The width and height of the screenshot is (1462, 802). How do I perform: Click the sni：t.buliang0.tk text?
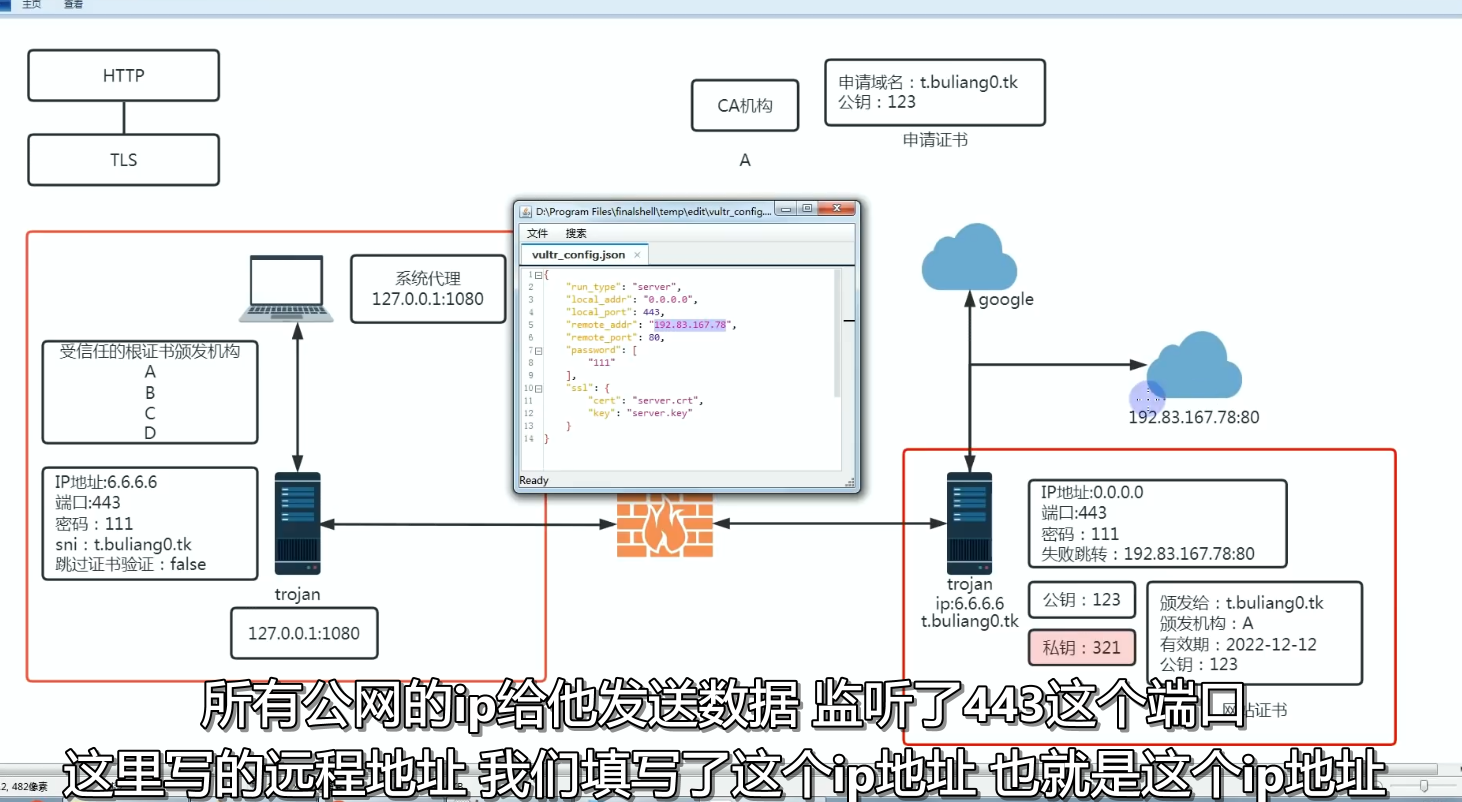123,544
